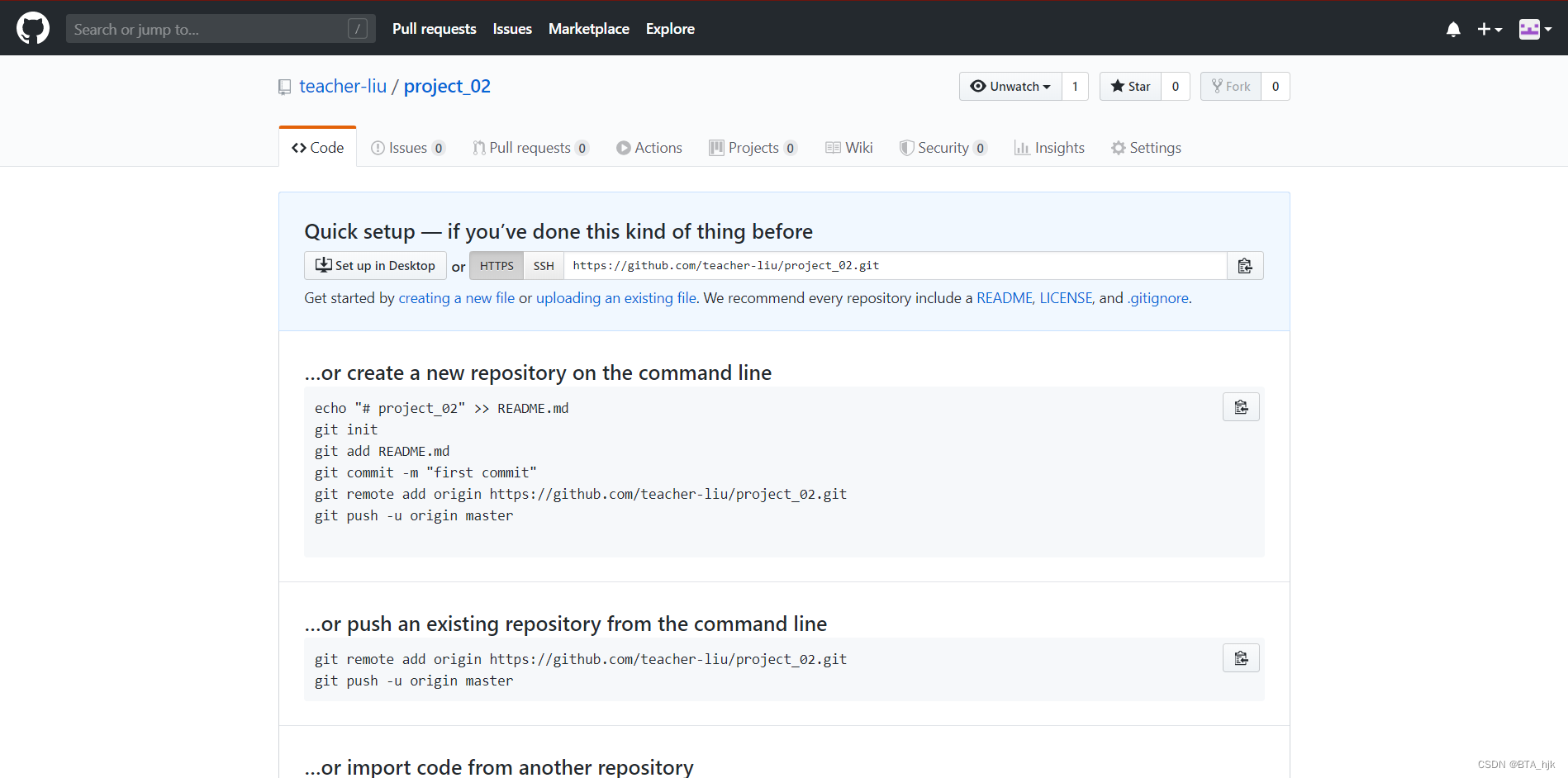Viewport: 1568px width, 778px height.
Task: Open Marketplace in top navigation
Action: point(589,29)
